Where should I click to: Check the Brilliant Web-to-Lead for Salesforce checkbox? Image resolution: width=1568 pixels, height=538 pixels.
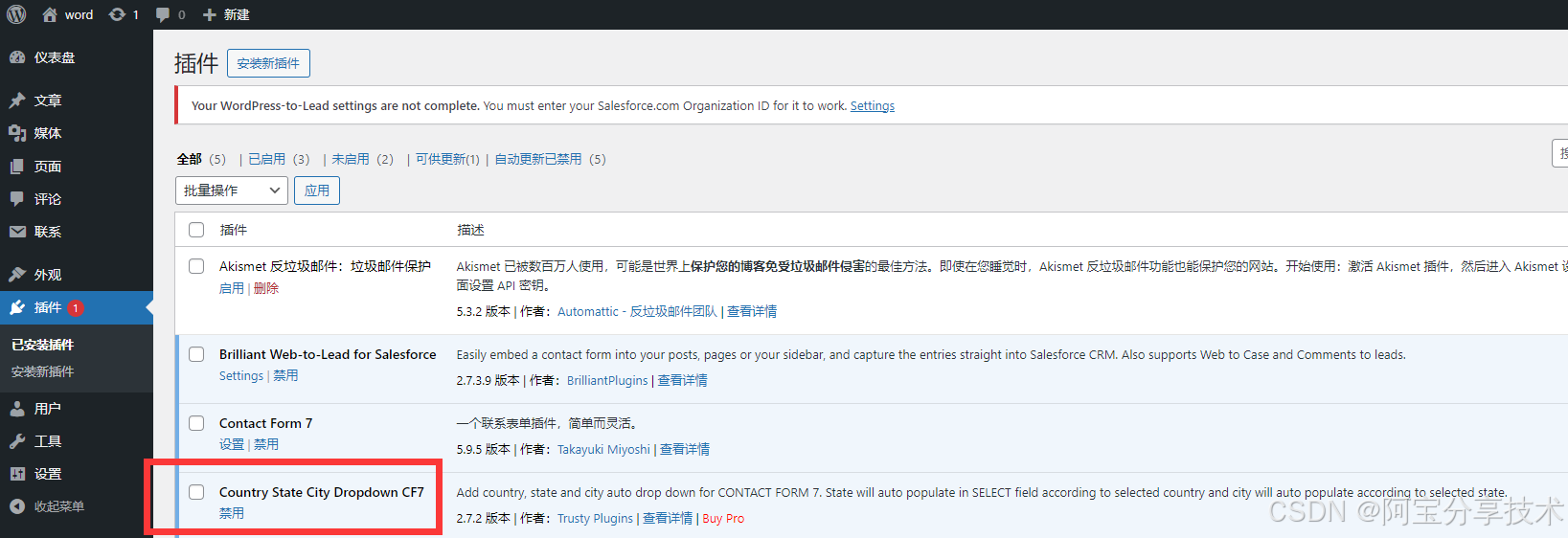coord(196,354)
